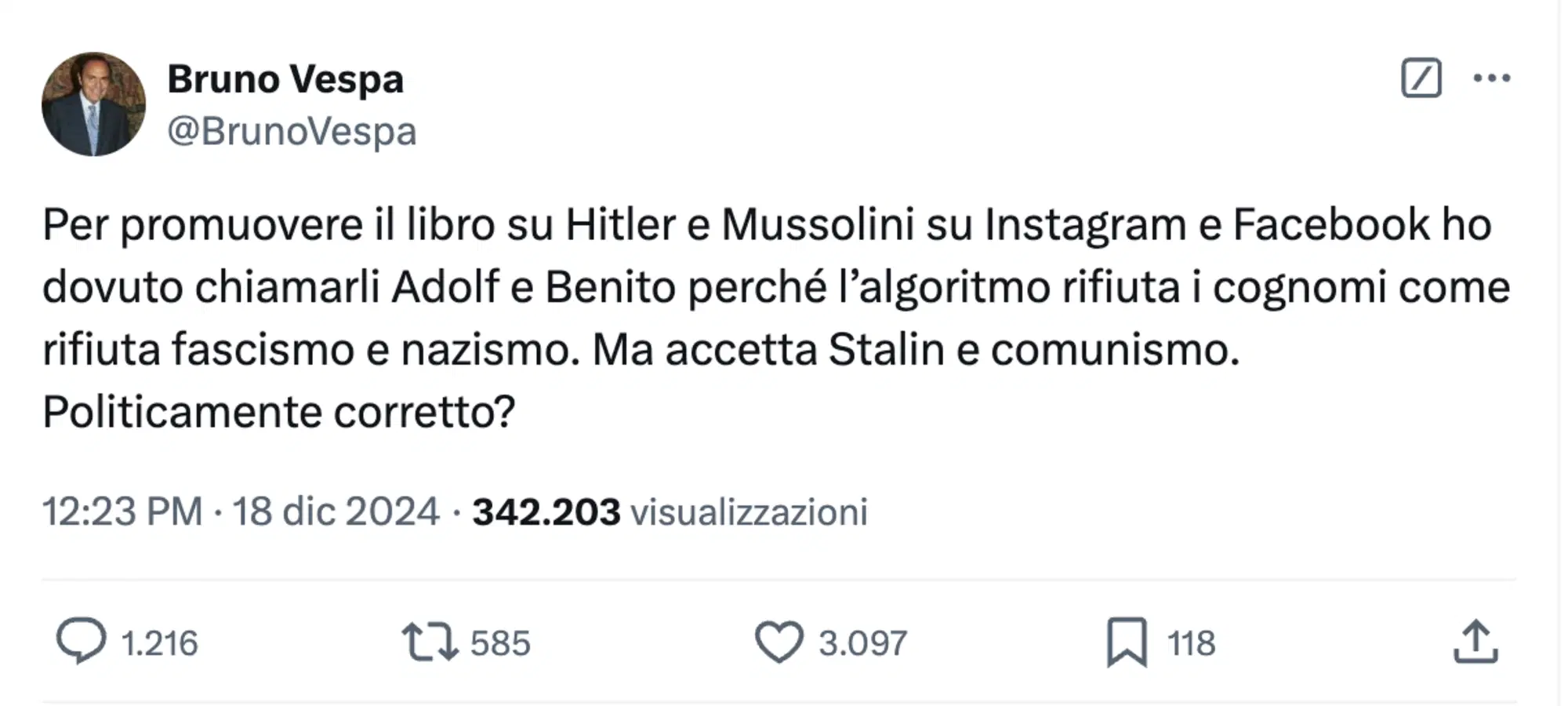The image size is (1568, 706).
Task: Select the 3.097 likes counter
Action: pos(861,643)
